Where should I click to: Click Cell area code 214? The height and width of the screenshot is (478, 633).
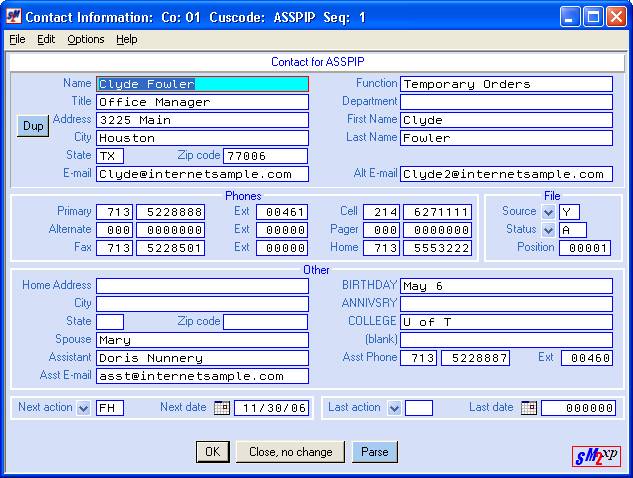(381, 212)
